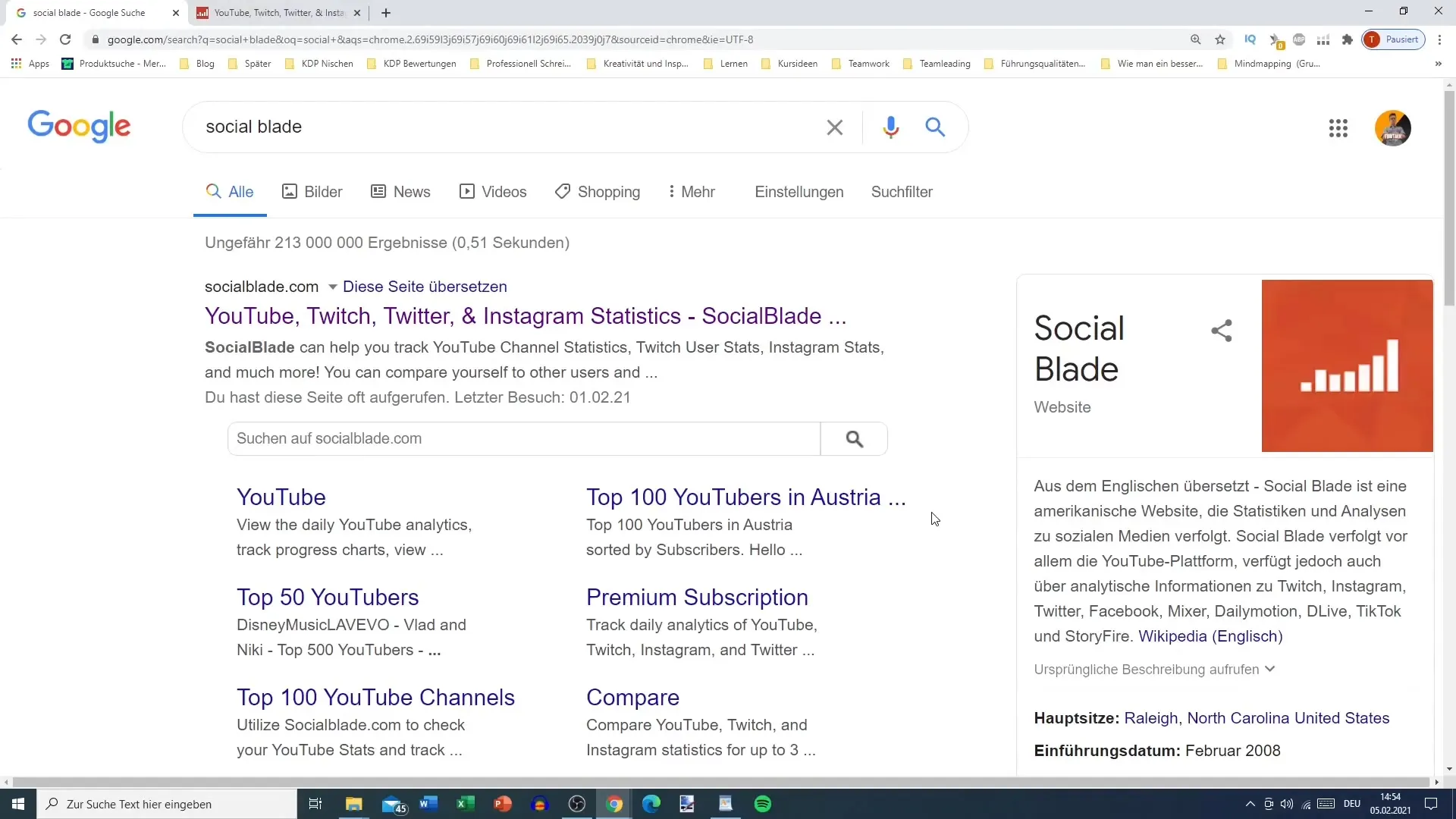The height and width of the screenshot is (819, 1456).
Task: Click Diese Seite übersetzen
Action: [x=425, y=287]
